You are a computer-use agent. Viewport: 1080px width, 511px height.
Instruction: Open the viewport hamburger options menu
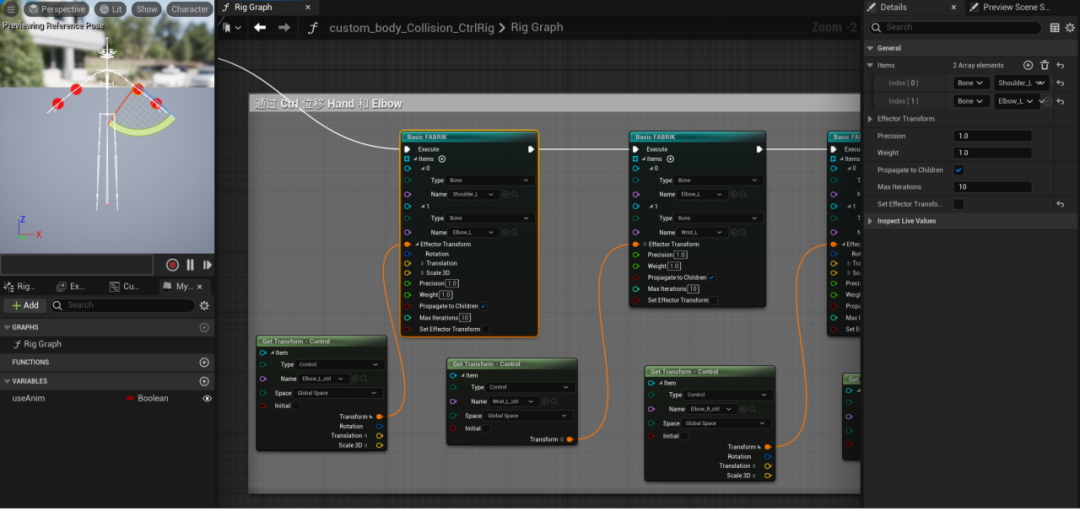tap(11, 9)
